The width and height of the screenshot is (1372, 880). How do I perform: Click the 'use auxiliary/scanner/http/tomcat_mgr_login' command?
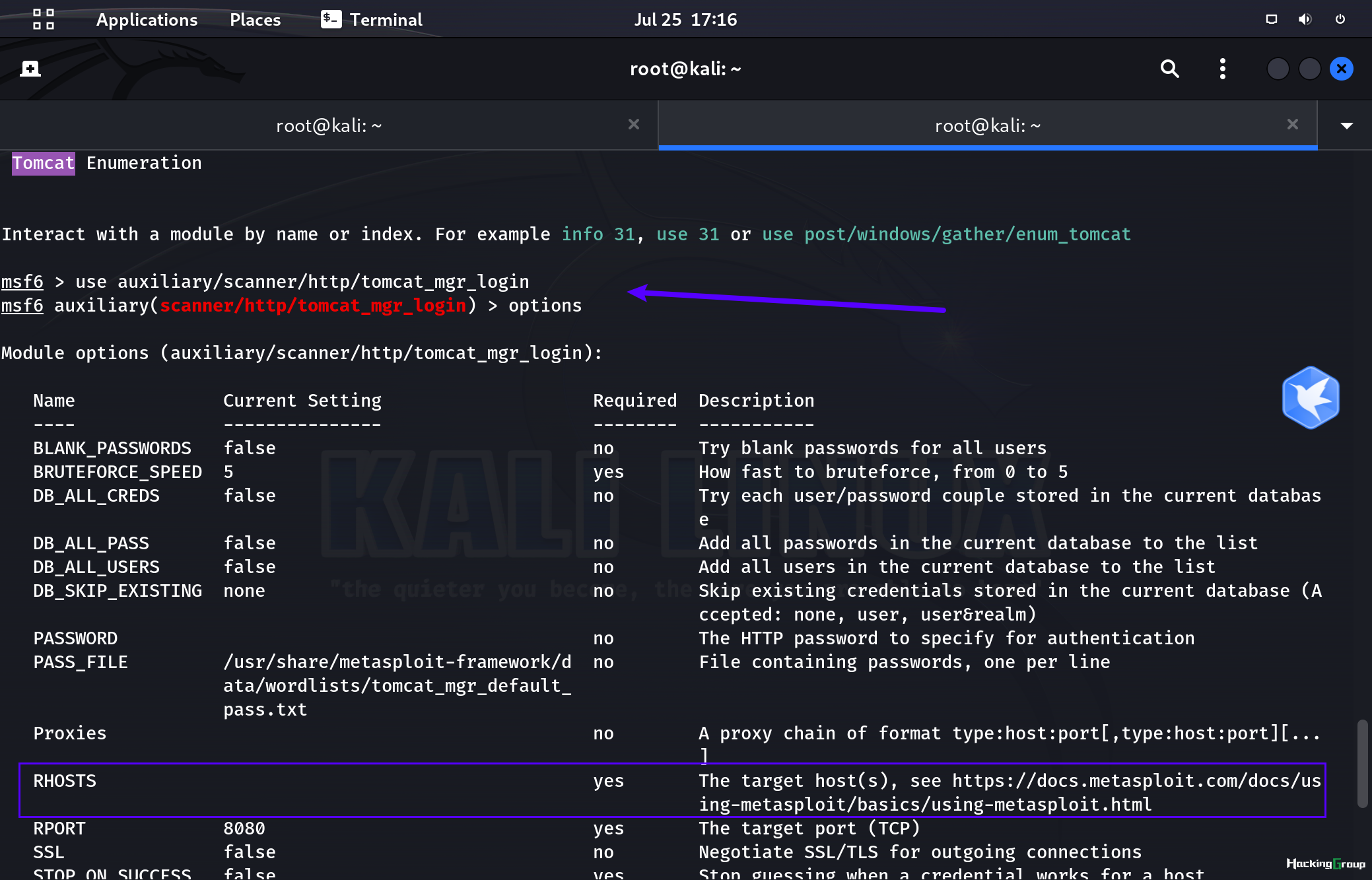click(302, 282)
